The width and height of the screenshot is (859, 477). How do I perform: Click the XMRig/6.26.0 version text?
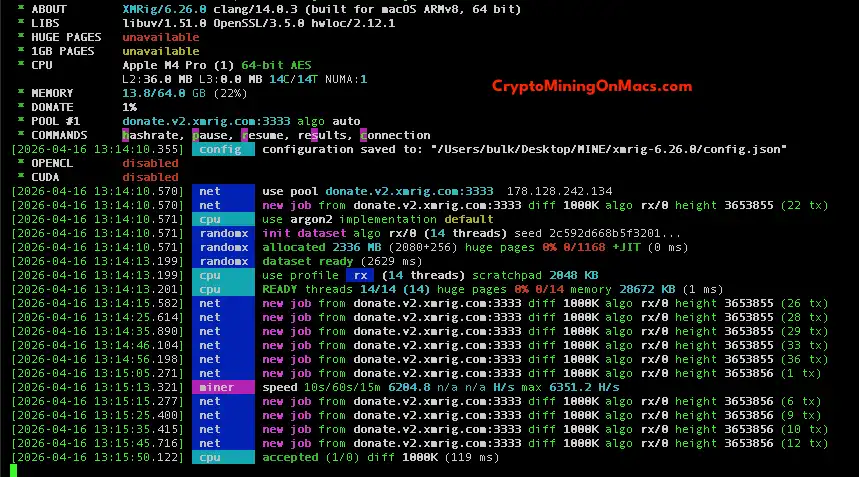pos(164,9)
